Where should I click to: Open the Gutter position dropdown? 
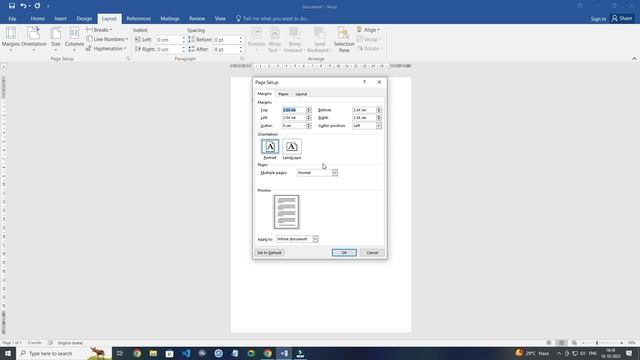[379, 126]
